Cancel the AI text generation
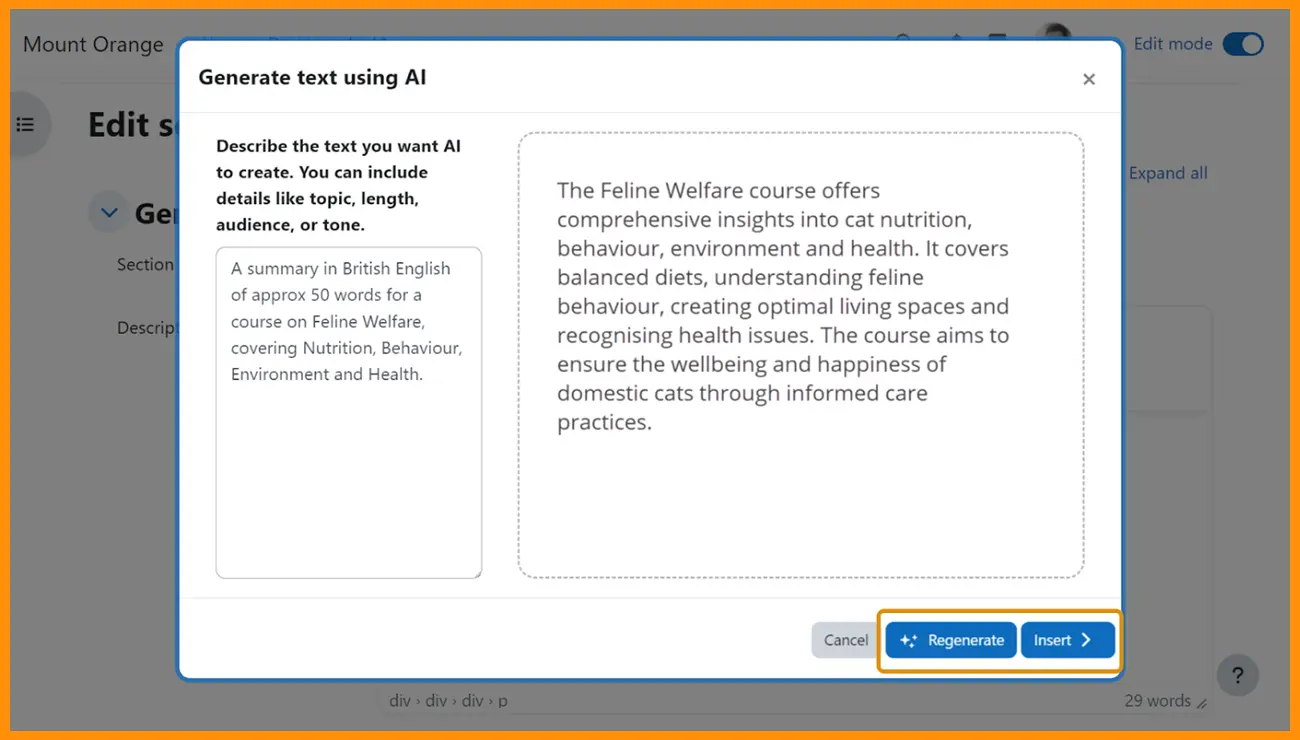This screenshot has height=740, width=1300. [845, 640]
